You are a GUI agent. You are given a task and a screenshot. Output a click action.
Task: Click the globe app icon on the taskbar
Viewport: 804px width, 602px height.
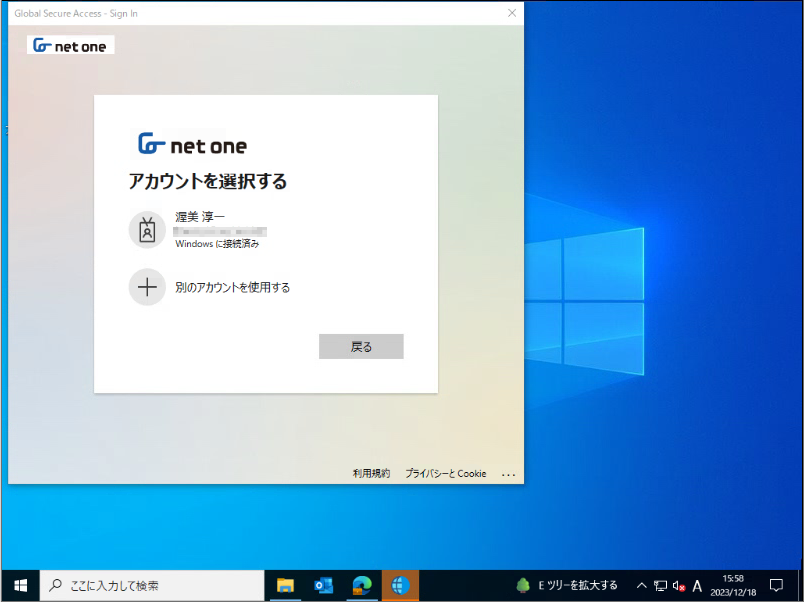click(400, 585)
